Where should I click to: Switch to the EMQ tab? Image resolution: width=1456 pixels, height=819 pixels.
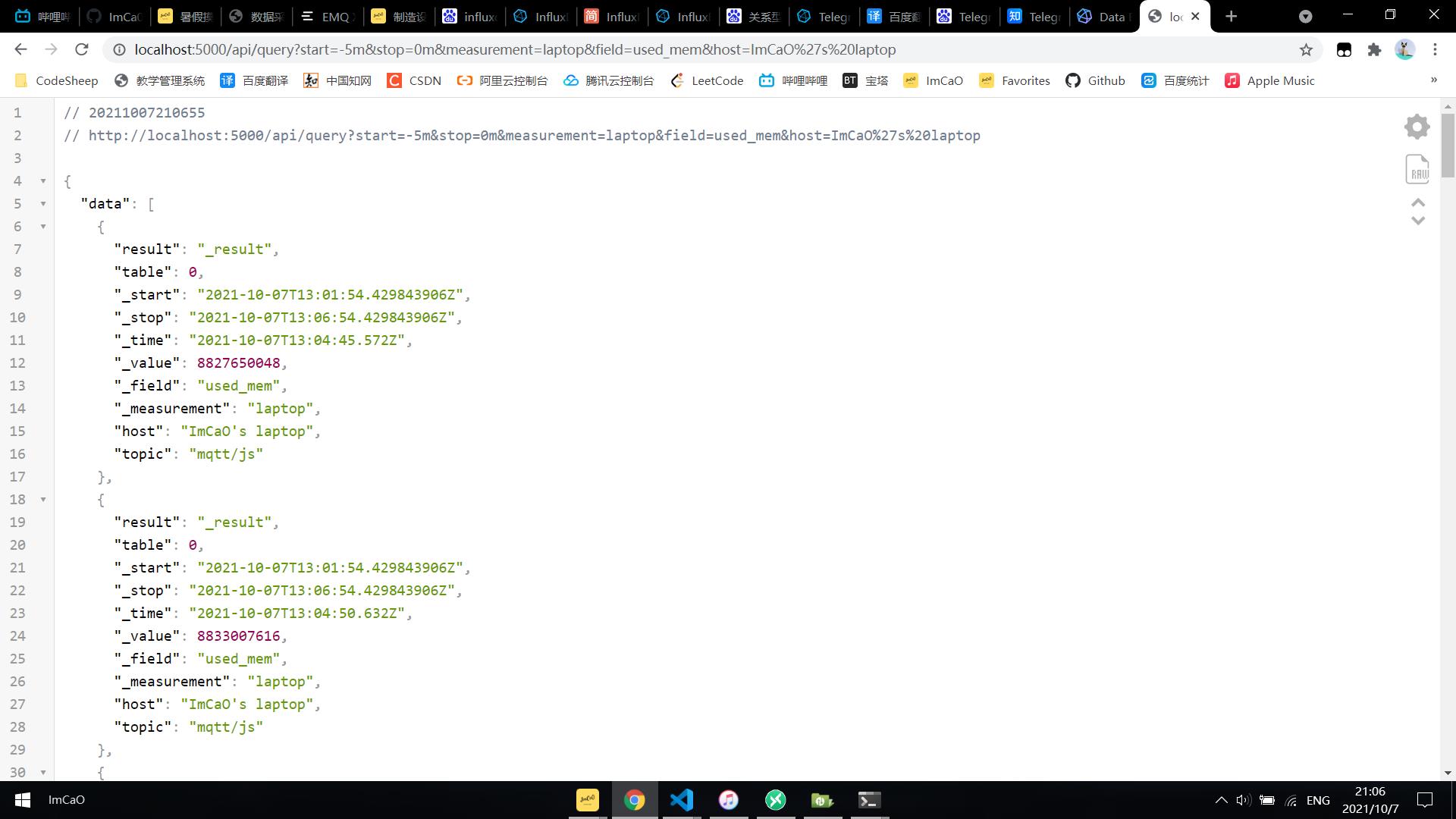[326, 17]
